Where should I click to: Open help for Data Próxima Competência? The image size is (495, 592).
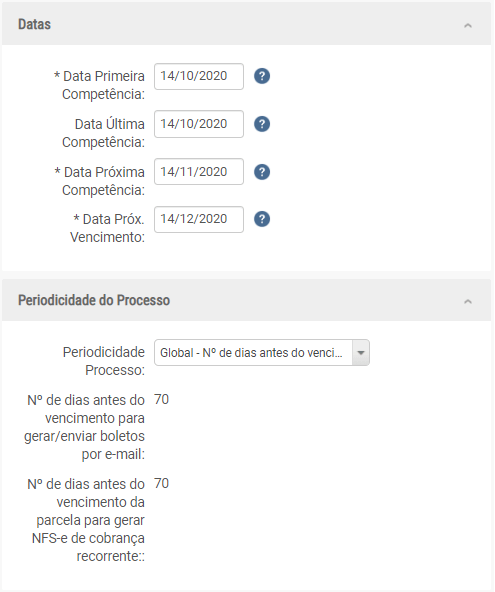click(262, 172)
